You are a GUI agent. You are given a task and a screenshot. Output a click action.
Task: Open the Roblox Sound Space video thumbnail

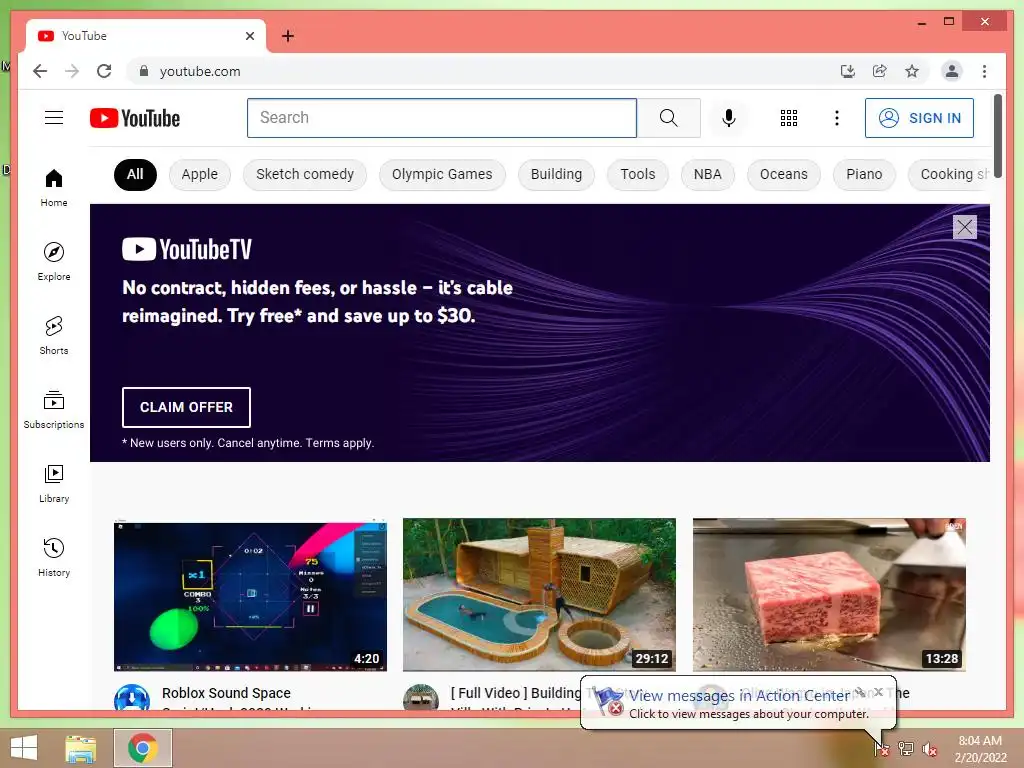[250, 595]
